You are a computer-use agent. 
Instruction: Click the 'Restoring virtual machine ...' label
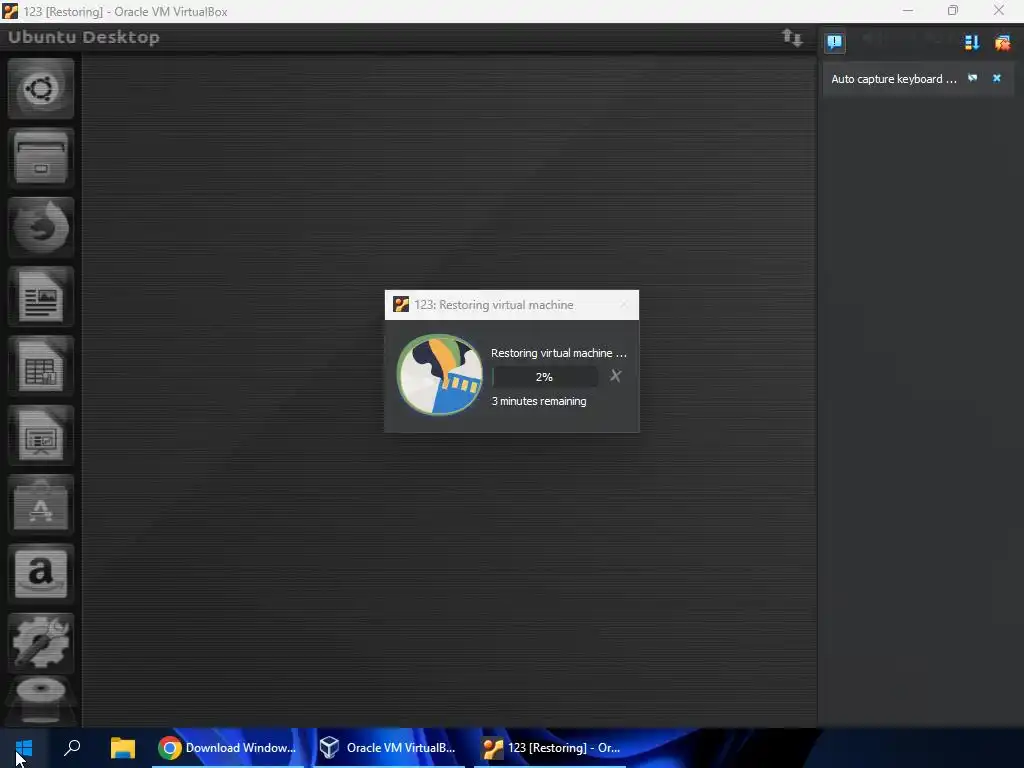[x=559, y=353]
